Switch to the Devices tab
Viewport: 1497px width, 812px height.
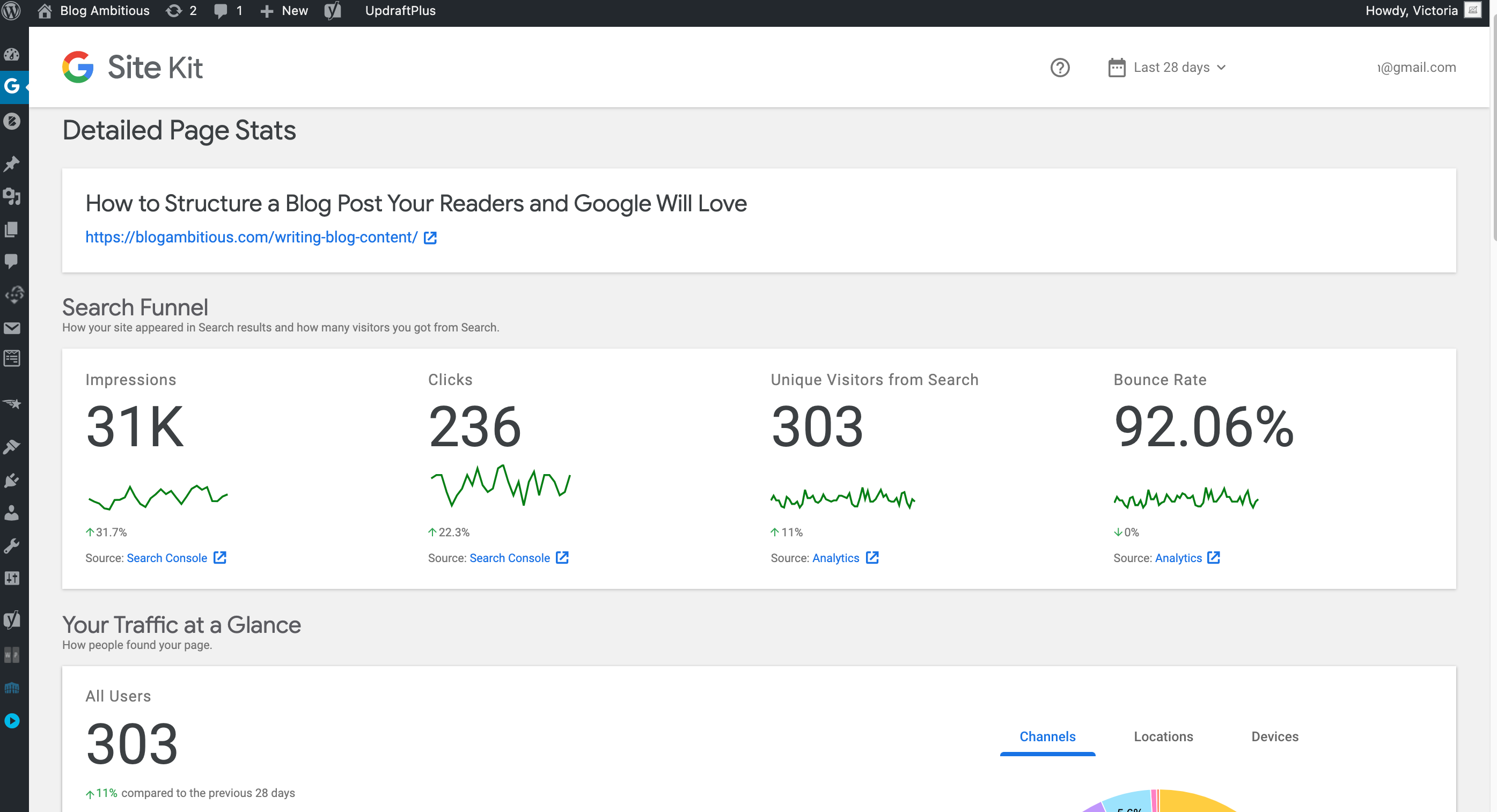click(x=1276, y=735)
